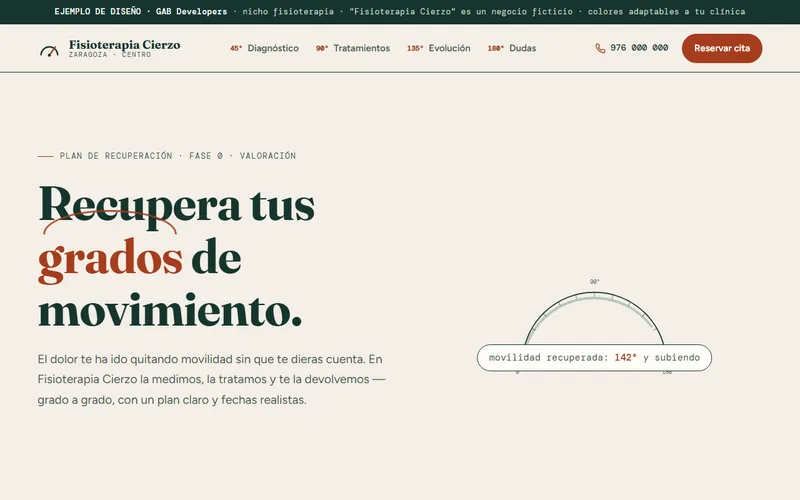Click the GAB Developers text in top banner
Image resolution: width=800 pixels, height=500 pixels.
pyautogui.click(x=191, y=11)
